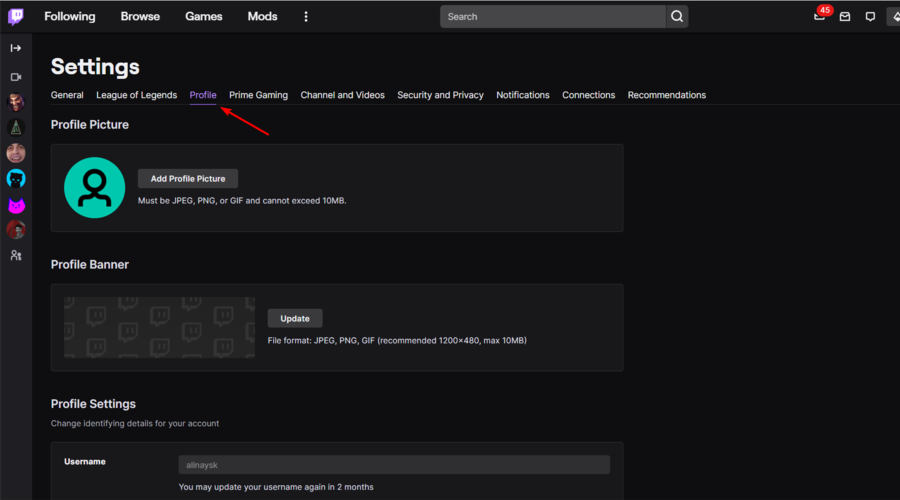
Task: Click the camera icon in the sidebar
Action: [16, 77]
